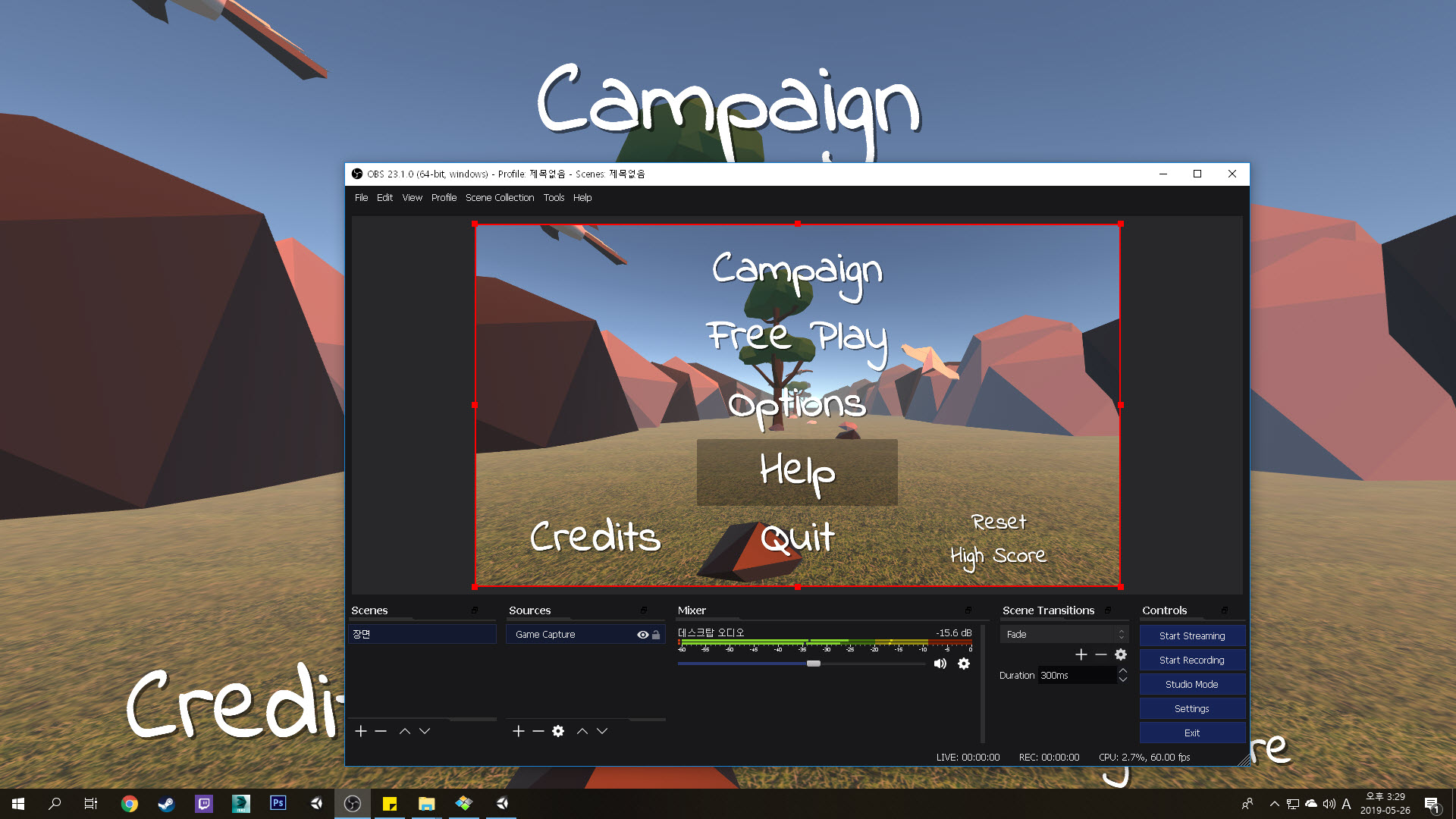Open transition properties gear icon
This screenshot has width=1456, height=819.
(1121, 654)
